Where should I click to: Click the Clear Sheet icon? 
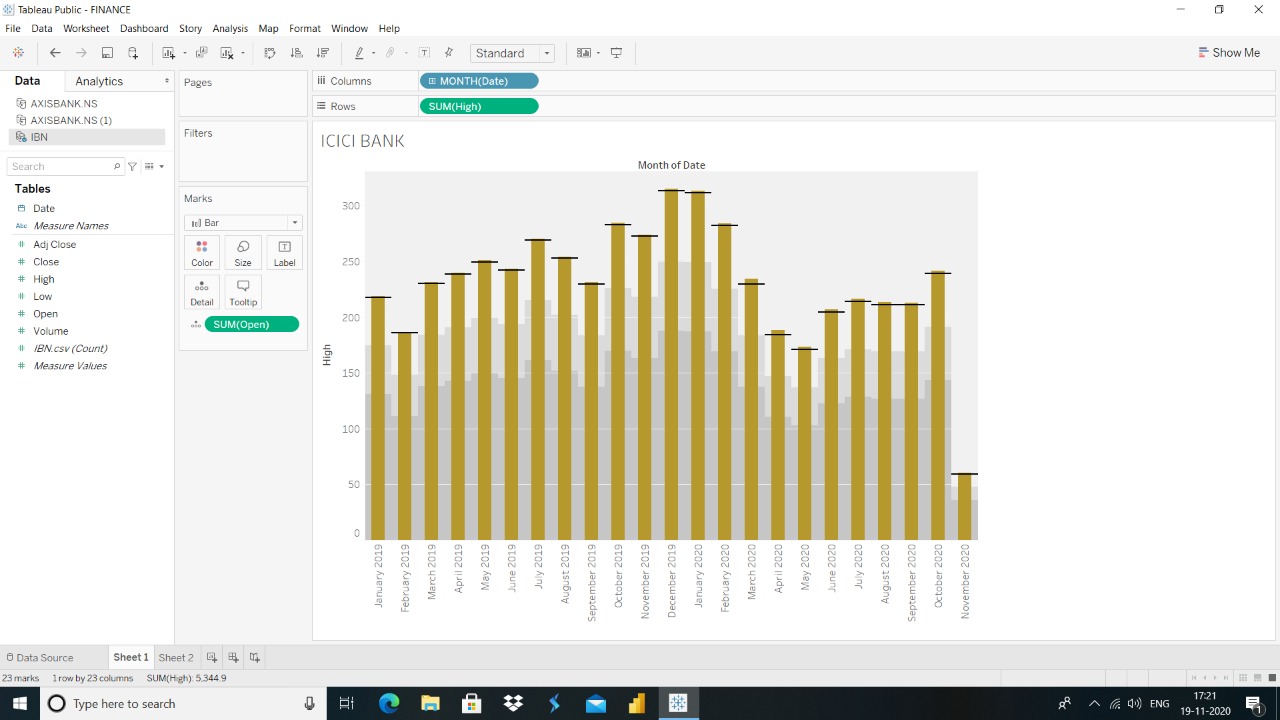pos(227,53)
